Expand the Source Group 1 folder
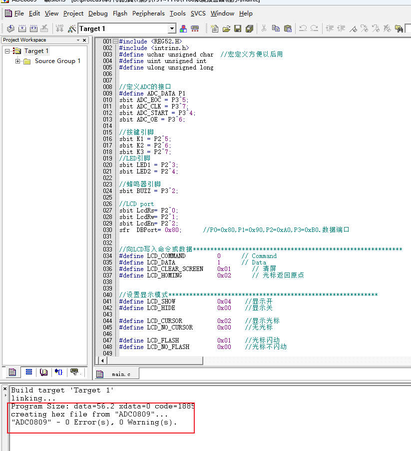Image resolution: width=411 pixels, height=451 pixels. pyautogui.click(x=18, y=61)
